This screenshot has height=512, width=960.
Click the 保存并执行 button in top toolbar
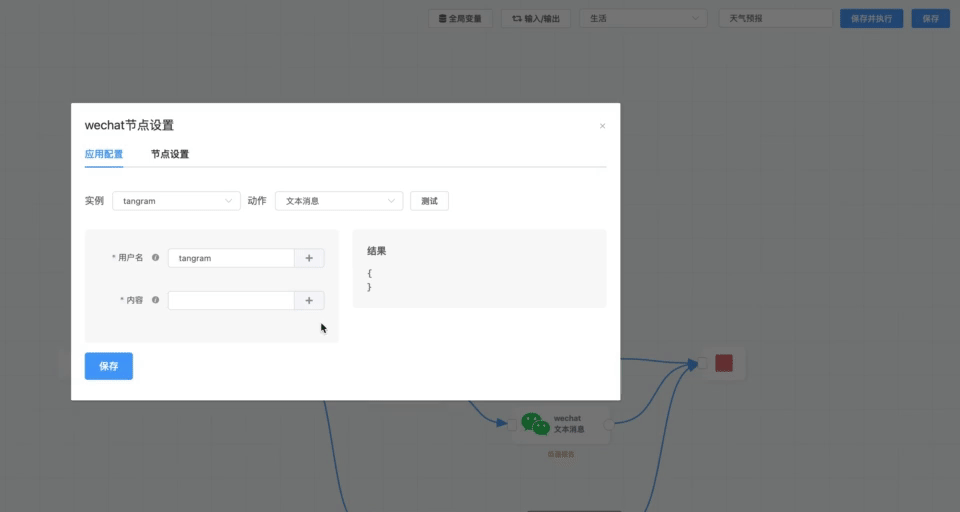[x=871, y=18]
